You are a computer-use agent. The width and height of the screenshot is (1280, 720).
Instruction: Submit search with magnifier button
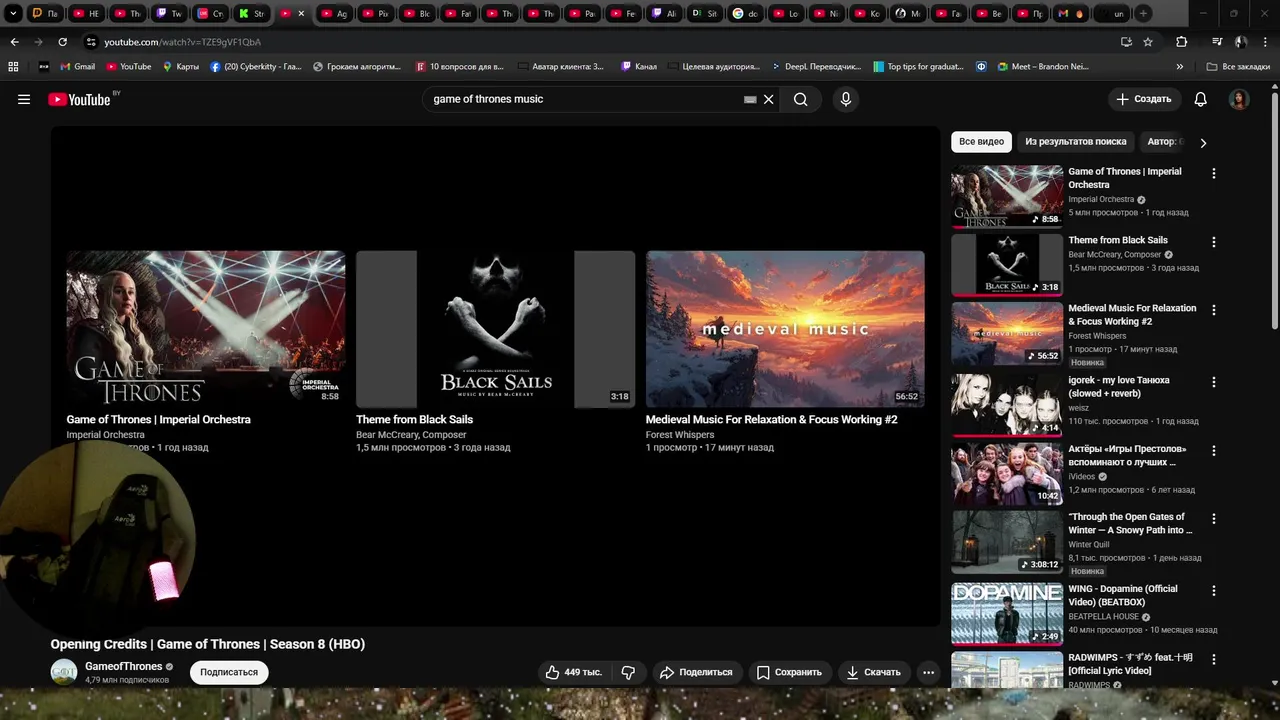tap(800, 99)
